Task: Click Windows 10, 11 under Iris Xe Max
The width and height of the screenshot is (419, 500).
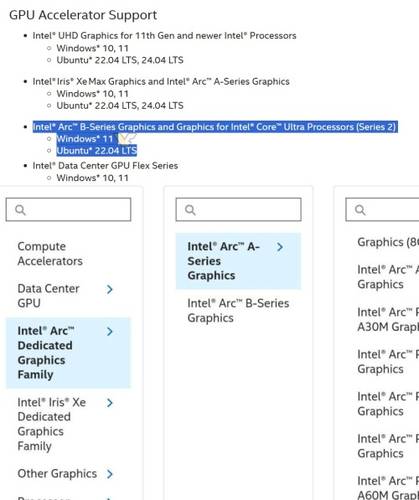Action: pos(92,94)
